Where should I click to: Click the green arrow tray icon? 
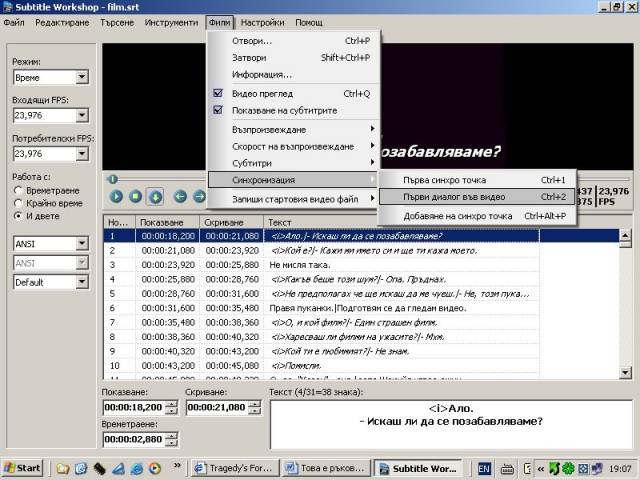554,468
